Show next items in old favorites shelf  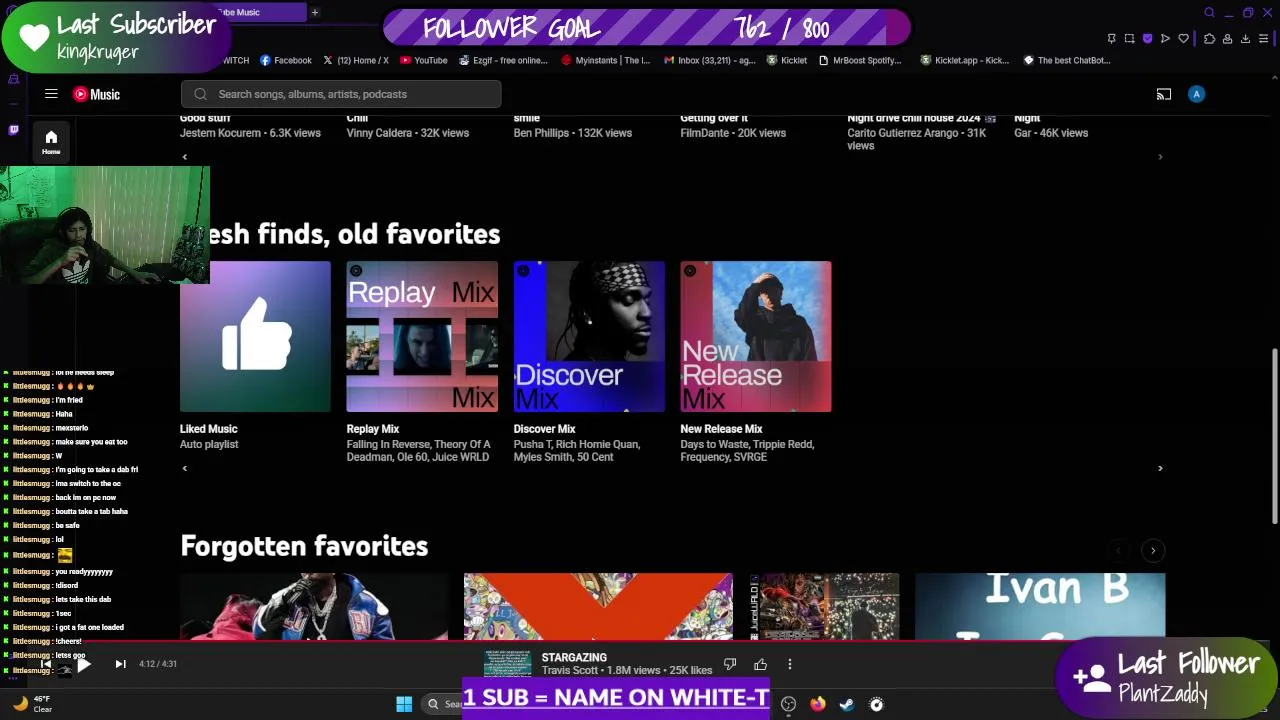tap(1160, 468)
